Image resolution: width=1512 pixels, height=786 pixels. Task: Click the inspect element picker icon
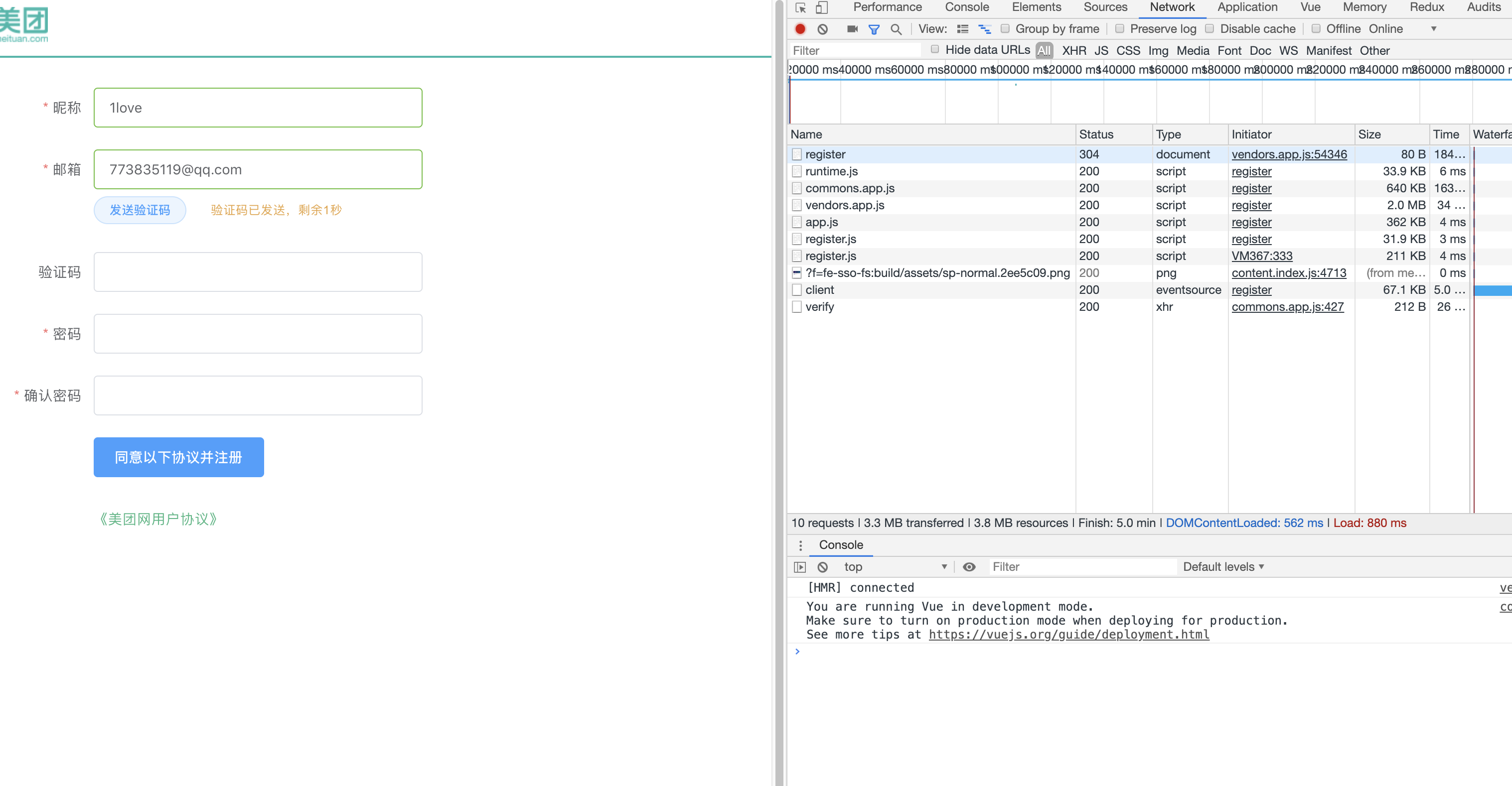click(800, 7)
